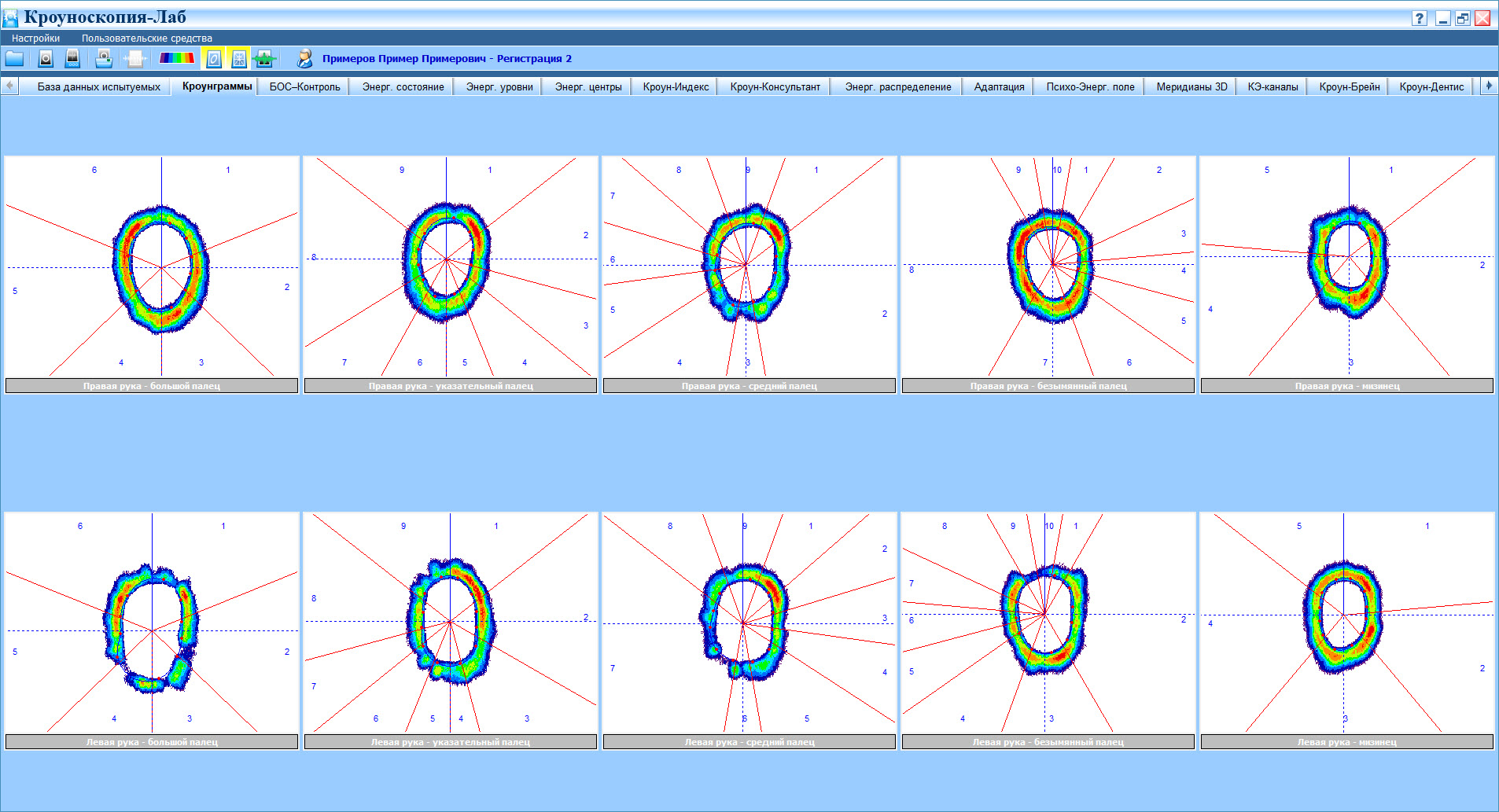Open the folder icon in the toolbar
Screen dimensions: 1499x812
(15, 58)
